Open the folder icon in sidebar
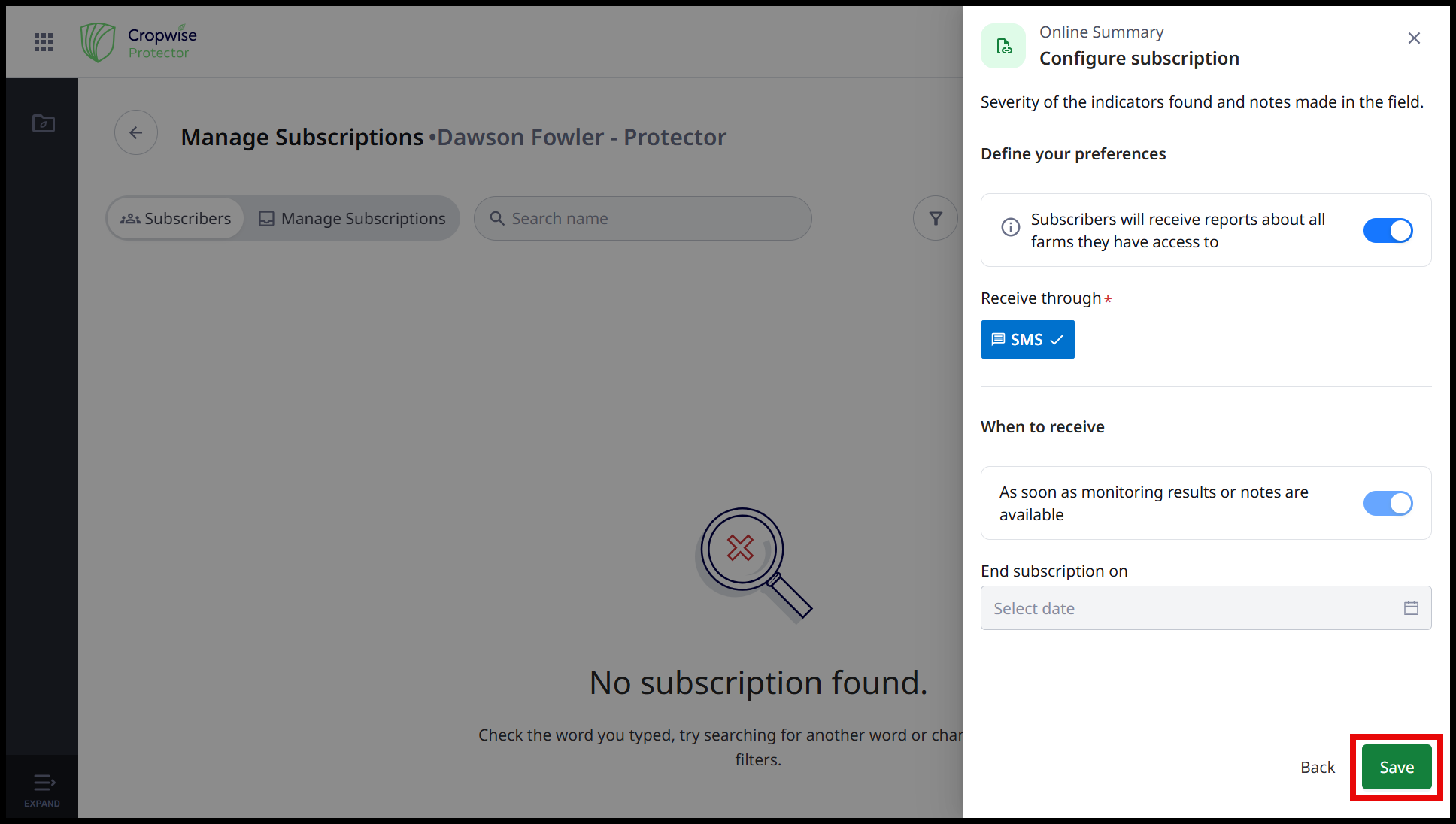The image size is (1456, 824). (44, 123)
